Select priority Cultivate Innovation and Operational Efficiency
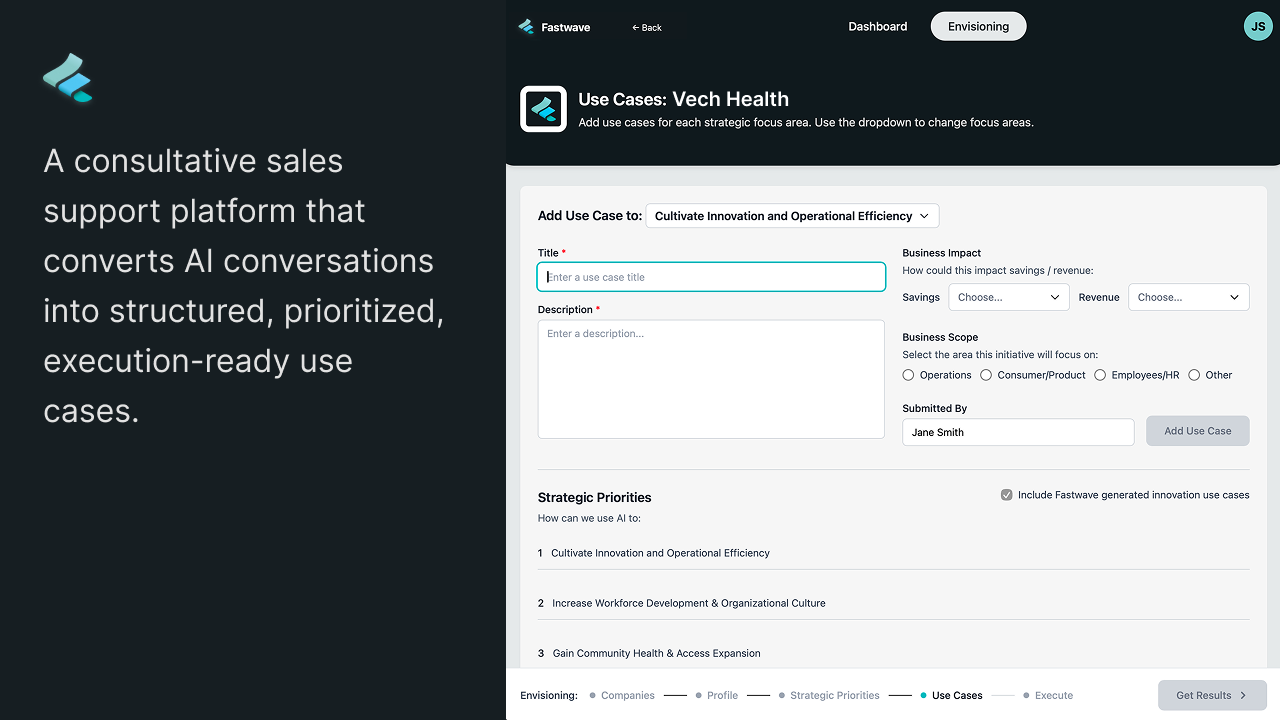Image resolution: width=1280 pixels, height=720 pixels. (x=893, y=553)
